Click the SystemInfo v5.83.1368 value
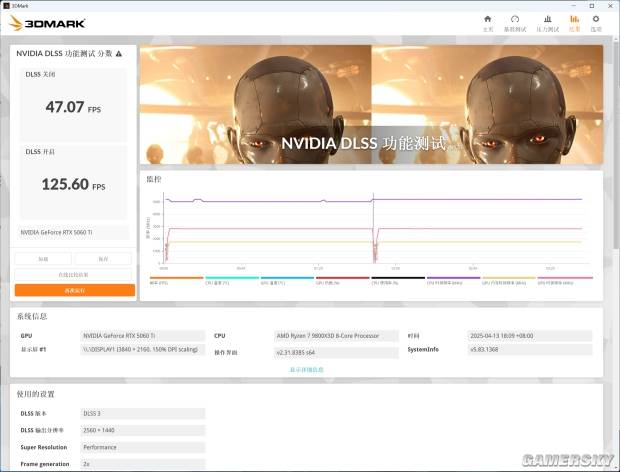This screenshot has width=620, height=472. 530,349
